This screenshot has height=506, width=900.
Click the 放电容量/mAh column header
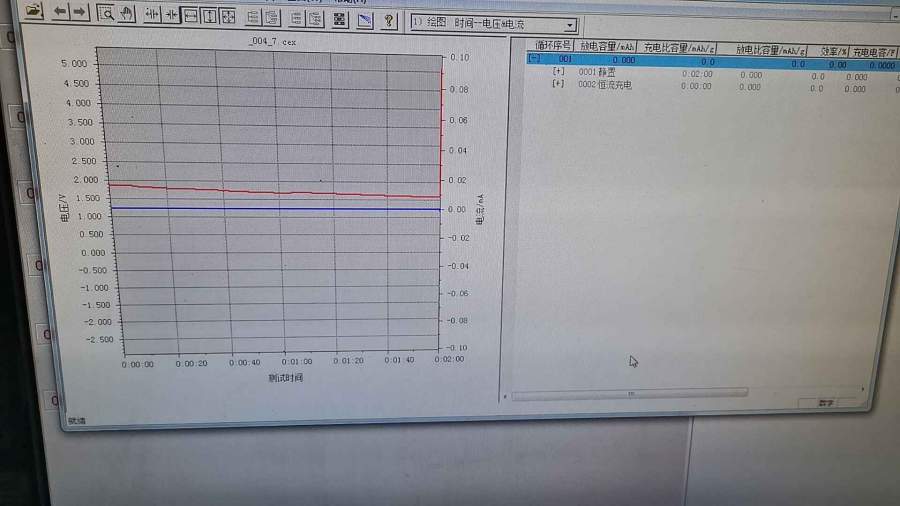(x=606, y=46)
